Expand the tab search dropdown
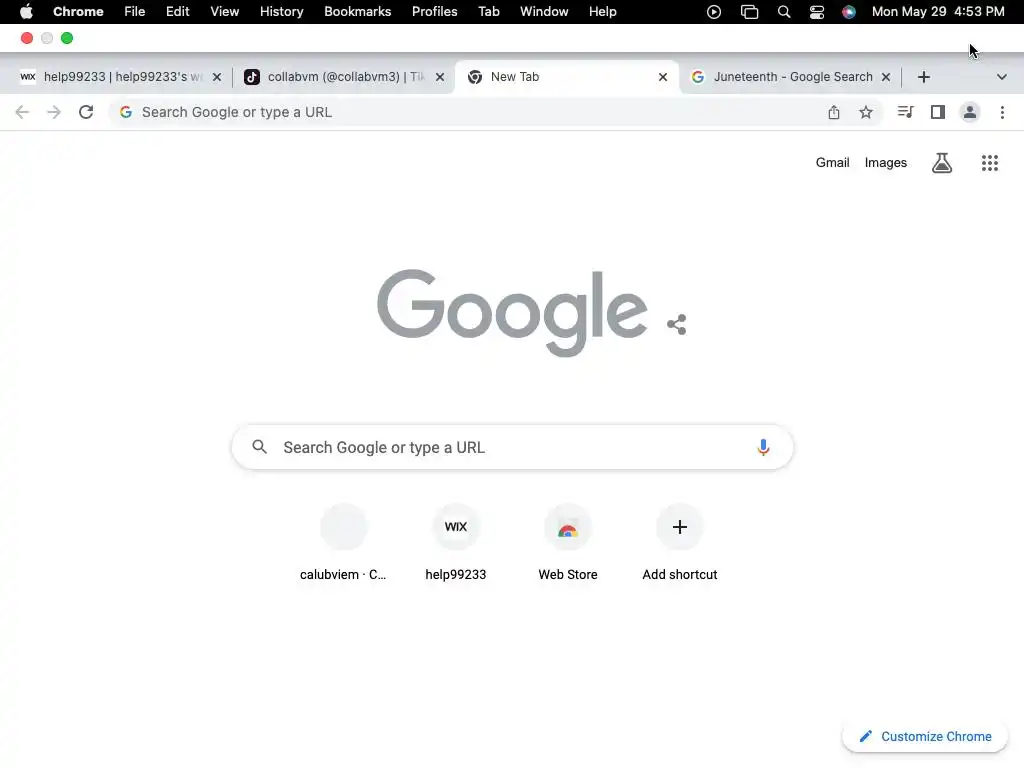Screen dimensions: 1024x768 pyautogui.click(x=1002, y=77)
